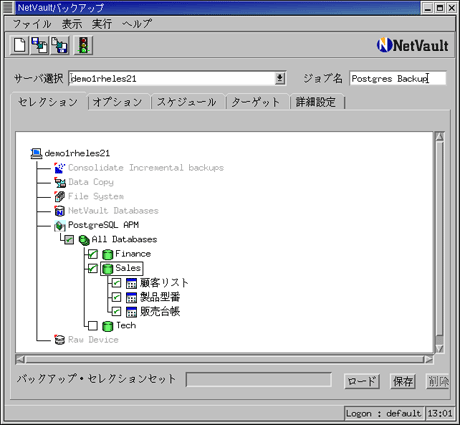
Task: Click the vertical scrollbar down arrow
Action: [440, 348]
